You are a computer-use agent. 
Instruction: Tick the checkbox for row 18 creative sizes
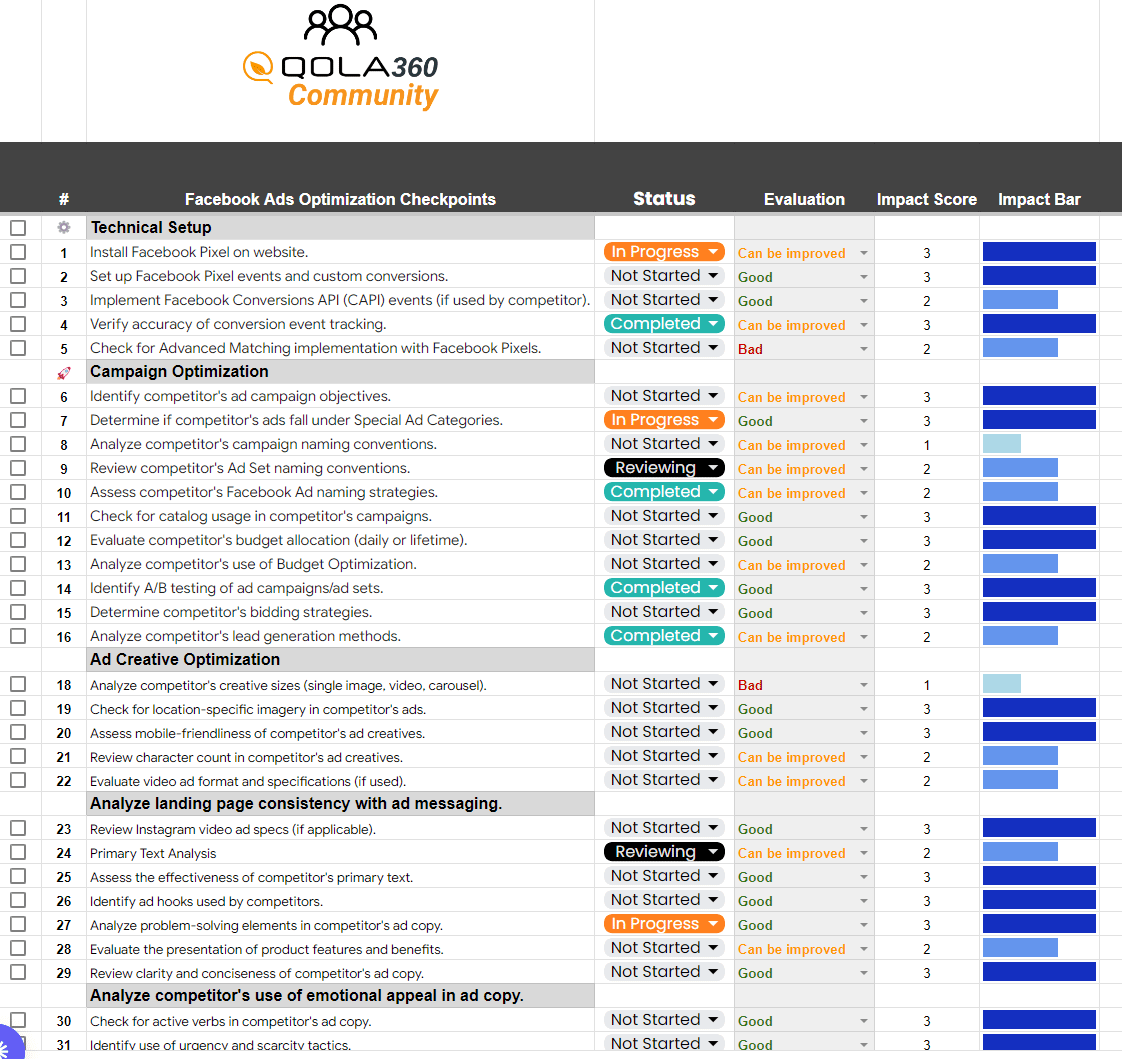pos(18,684)
